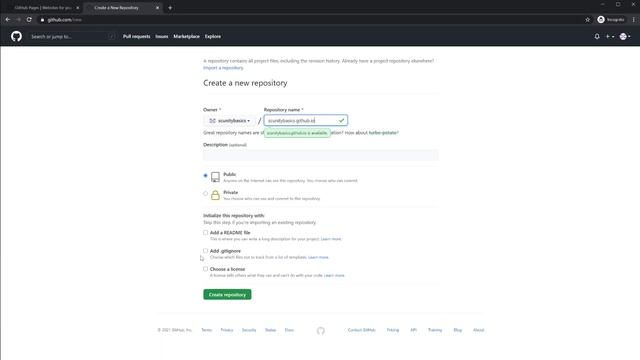Open the Explore page
The height and width of the screenshot is (360, 640).
click(213, 36)
